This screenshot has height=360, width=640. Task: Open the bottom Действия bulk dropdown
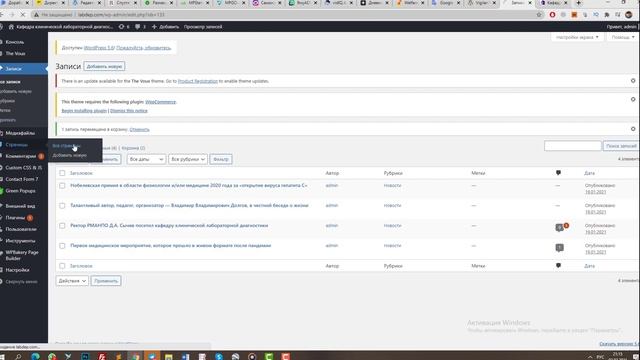pyautogui.click(x=72, y=281)
